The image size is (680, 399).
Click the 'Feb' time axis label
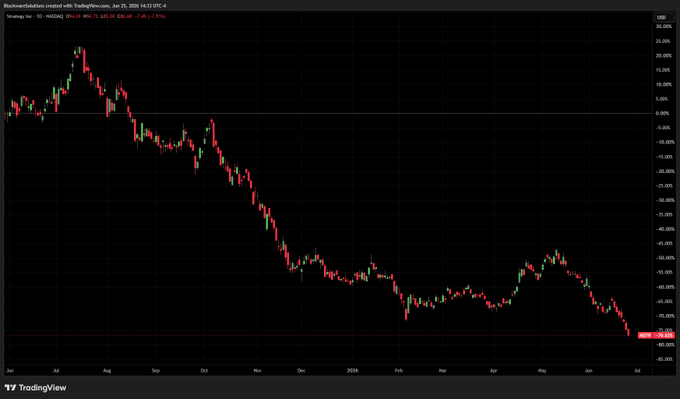click(399, 371)
